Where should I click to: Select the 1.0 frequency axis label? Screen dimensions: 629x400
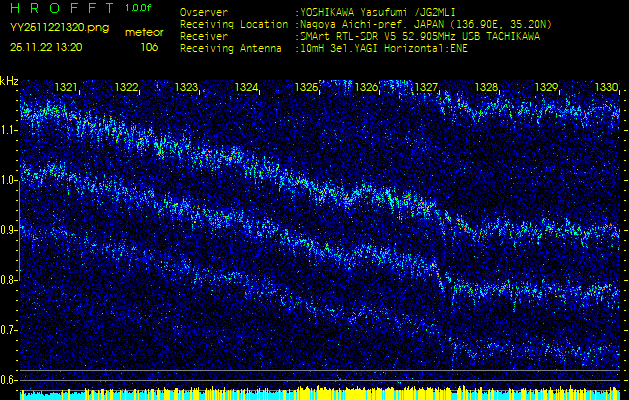point(9,180)
